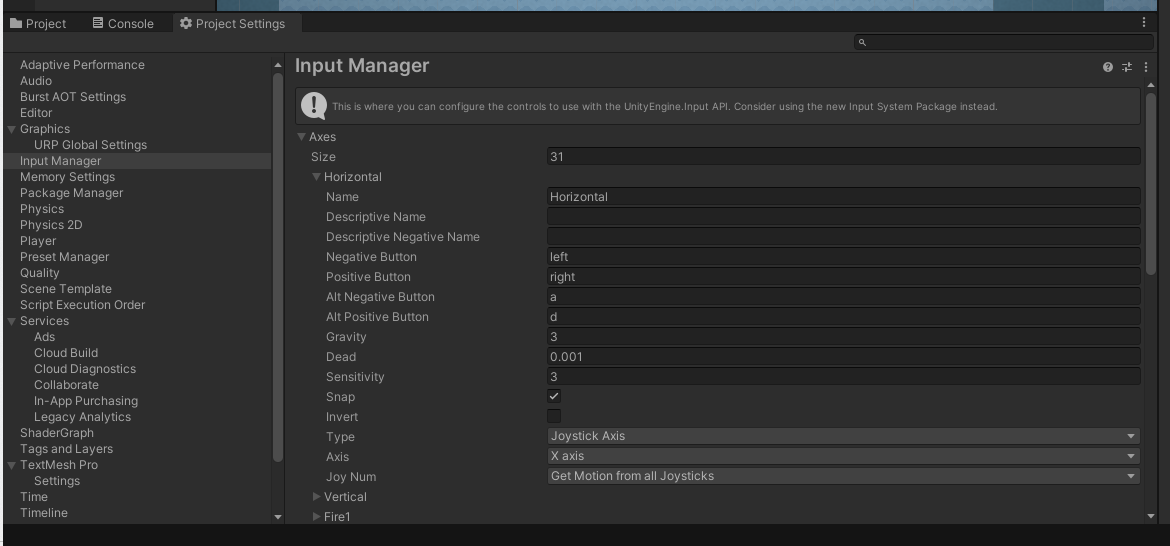Screen dimensions: 1170x546
Task: Open the panel kebab menu near tabs
Action: point(1143,22)
